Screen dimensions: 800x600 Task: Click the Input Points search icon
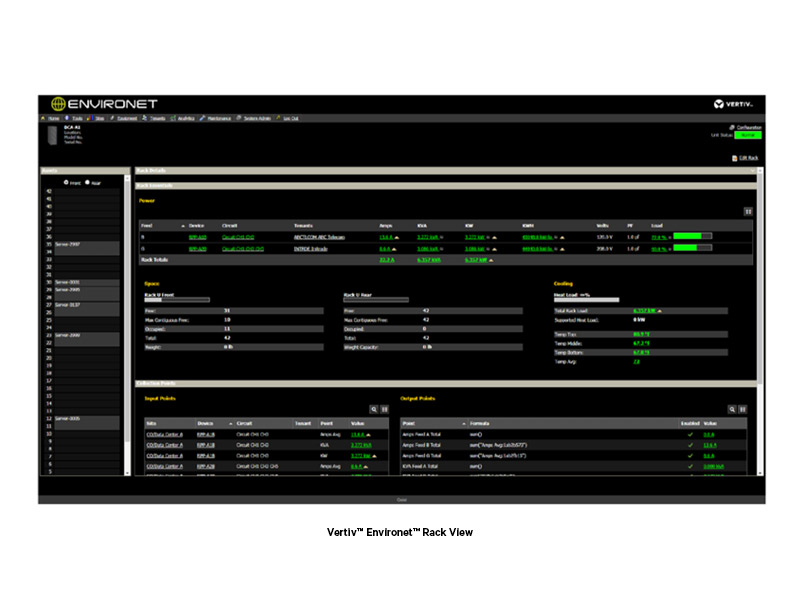pos(374,409)
